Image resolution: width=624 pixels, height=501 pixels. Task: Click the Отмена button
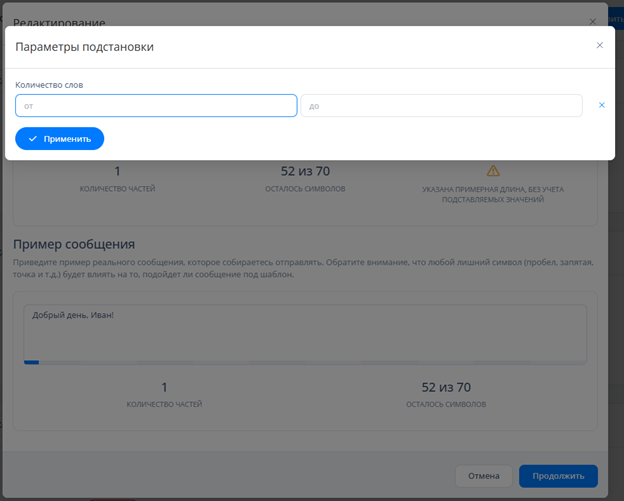coord(483,476)
